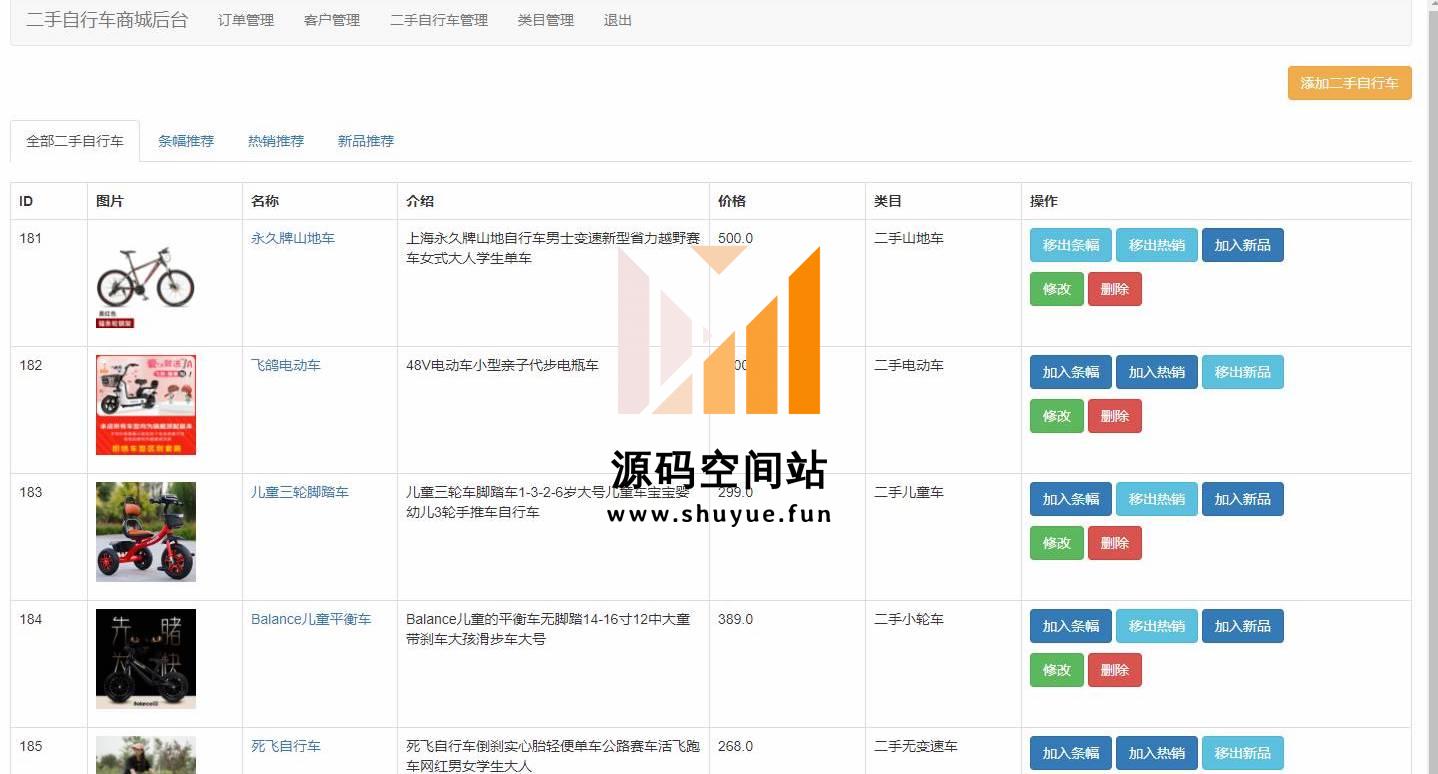Click 加入条幅 for 死飞自行车
The width and height of the screenshot is (1438, 774).
[1071, 753]
